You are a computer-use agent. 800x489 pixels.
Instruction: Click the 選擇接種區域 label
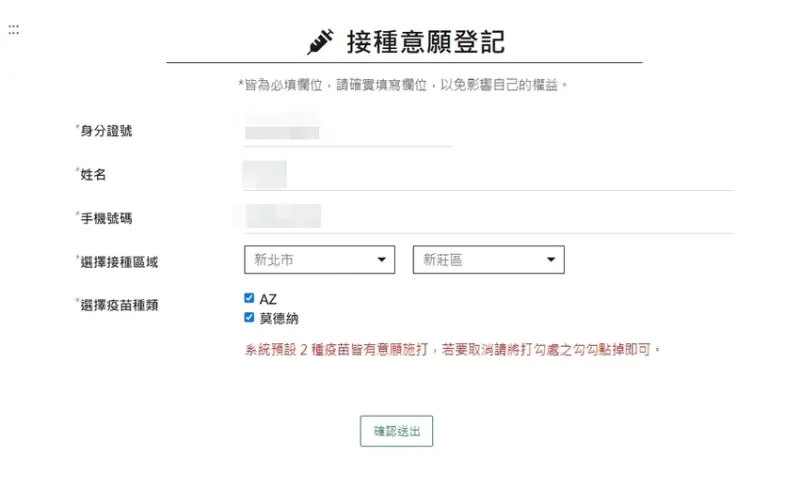pyautogui.click(x=118, y=262)
